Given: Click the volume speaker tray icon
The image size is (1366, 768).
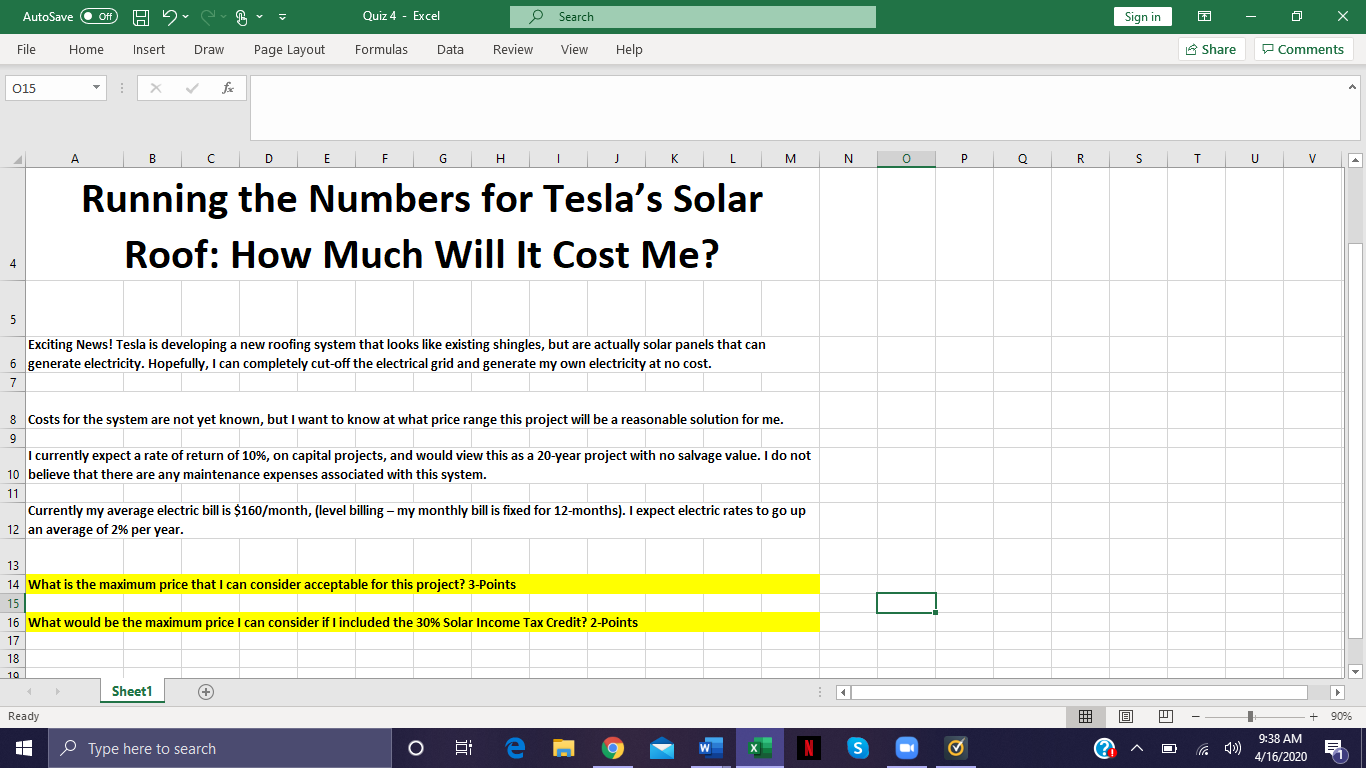Looking at the screenshot, I should [1233, 748].
